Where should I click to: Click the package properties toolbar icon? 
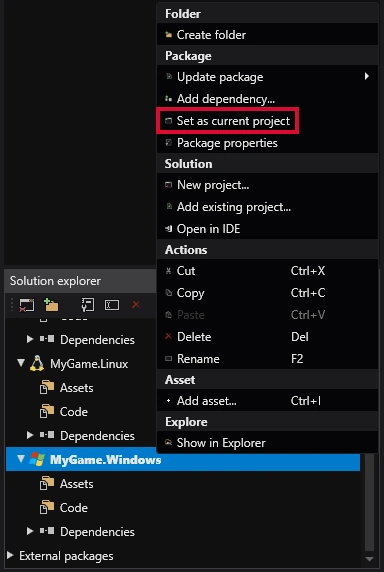[88, 305]
